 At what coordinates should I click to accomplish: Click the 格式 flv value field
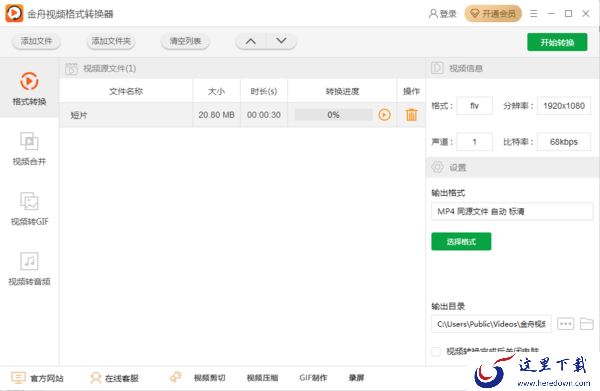(x=474, y=106)
